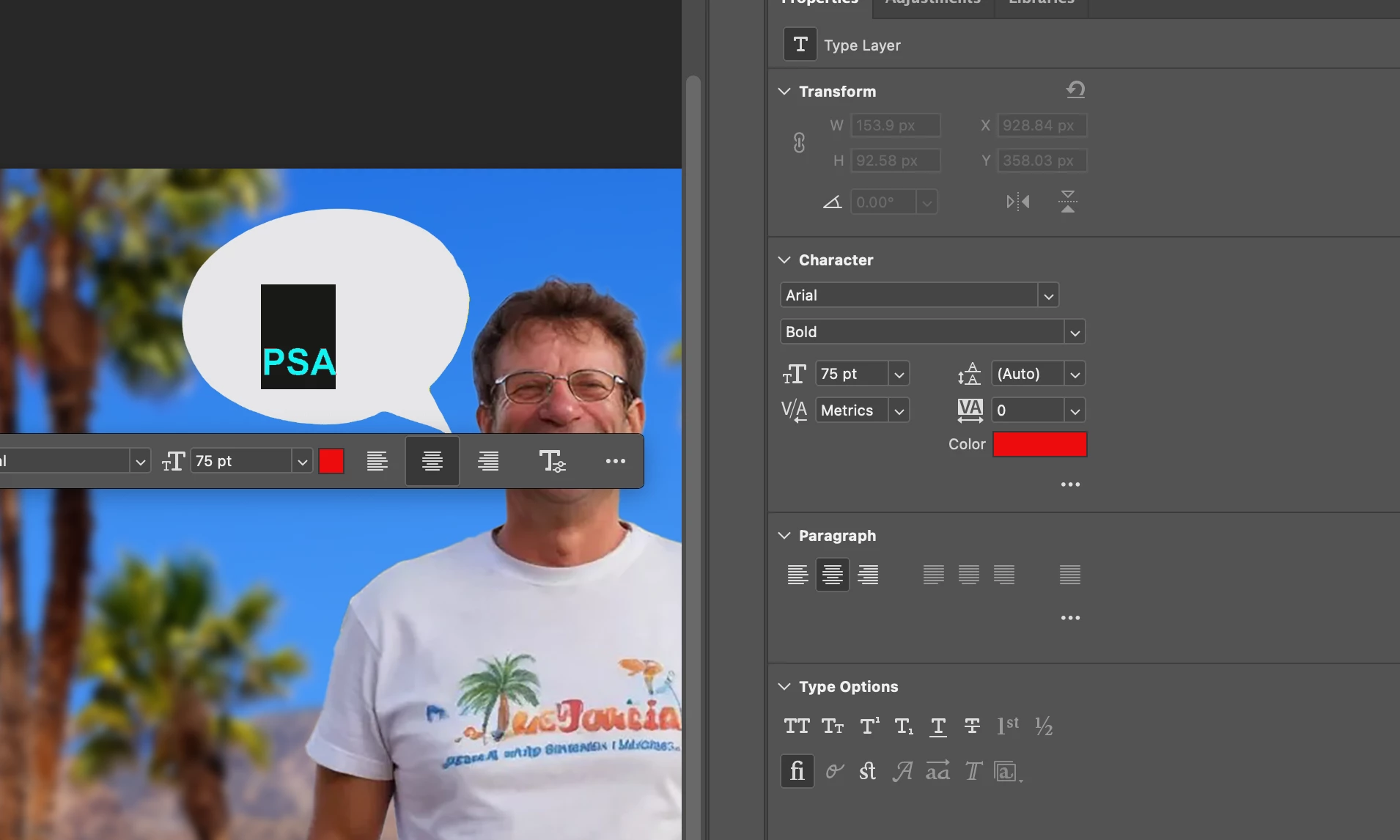This screenshot has width=1400, height=840.
Task: Toggle Fractions (½) type option
Action: tap(1044, 726)
